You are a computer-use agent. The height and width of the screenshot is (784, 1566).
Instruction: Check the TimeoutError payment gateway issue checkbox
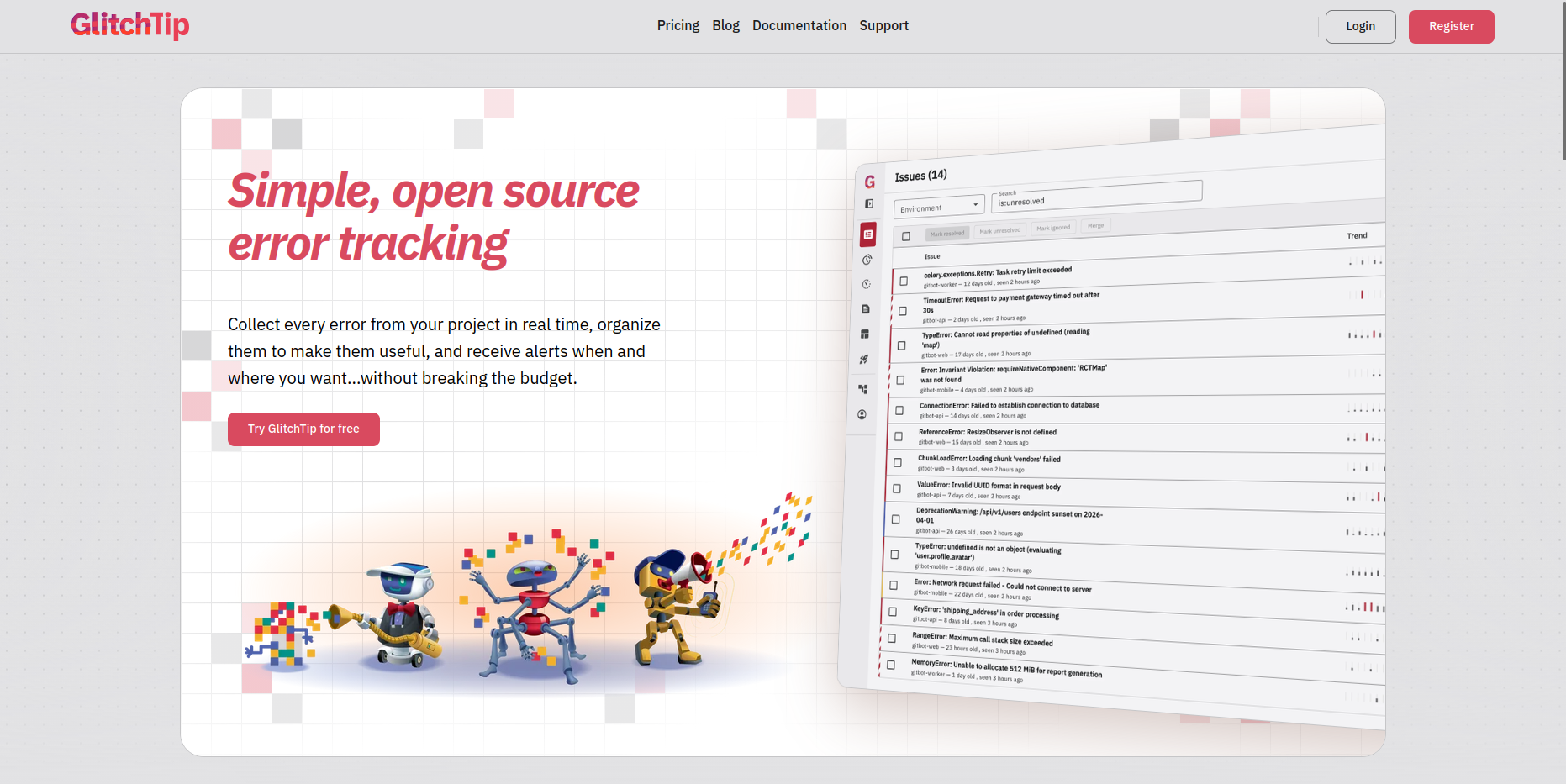903,311
